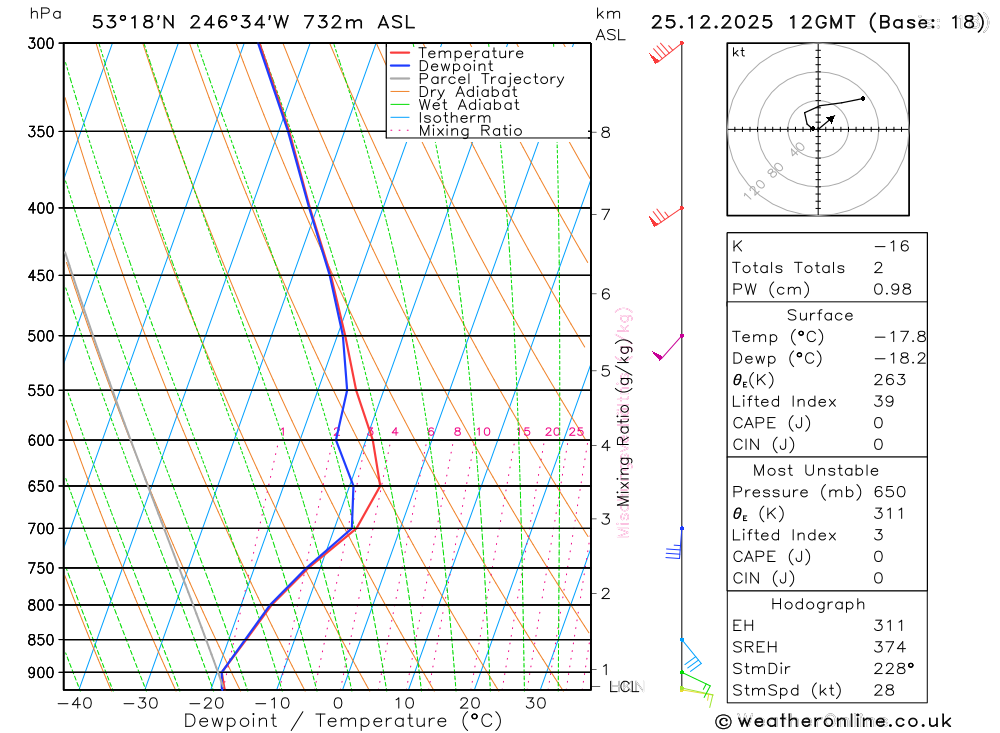
Task: Click the 'Isotherm' legend entry
Action: tap(455, 117)
